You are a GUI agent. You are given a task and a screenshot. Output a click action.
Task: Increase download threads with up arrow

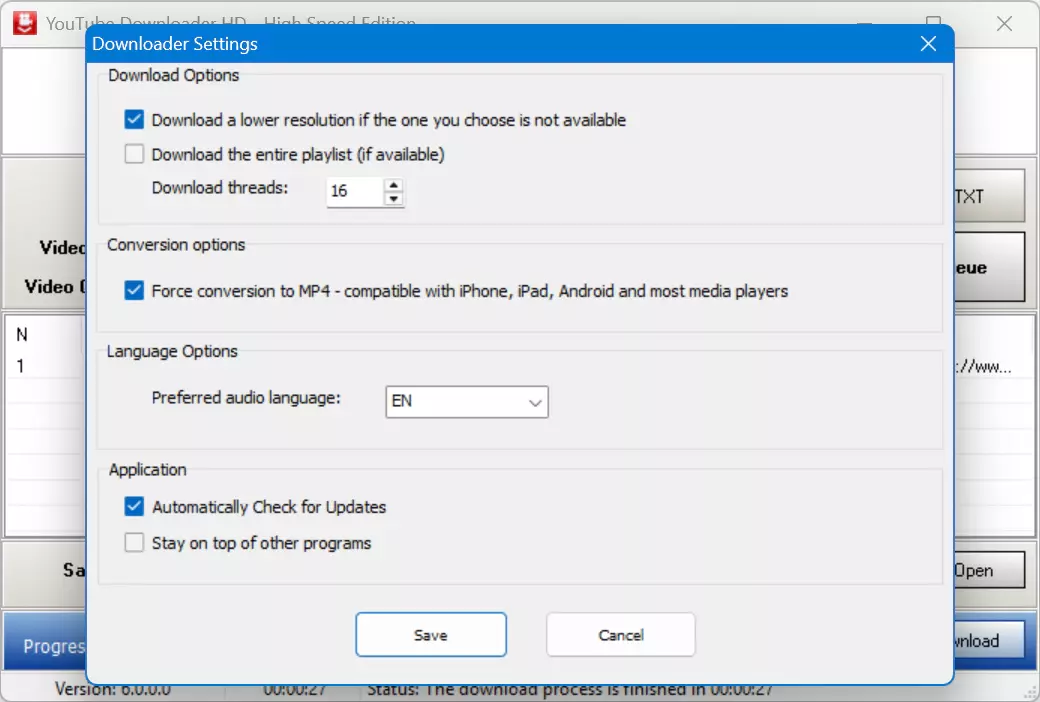point(394,185)
